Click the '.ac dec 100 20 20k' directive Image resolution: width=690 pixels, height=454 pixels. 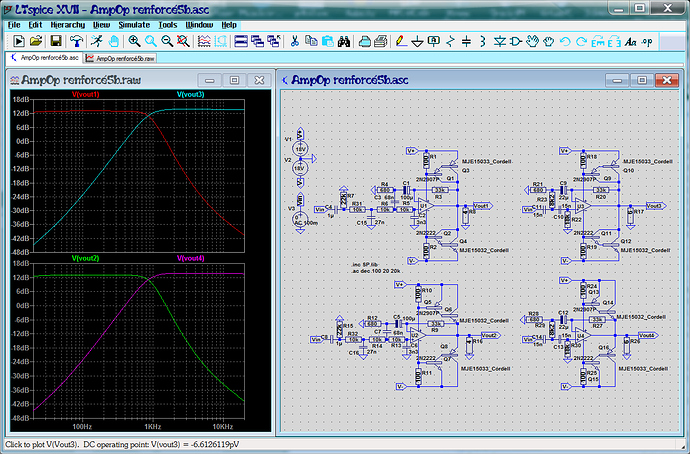click(x=376, y=271)
